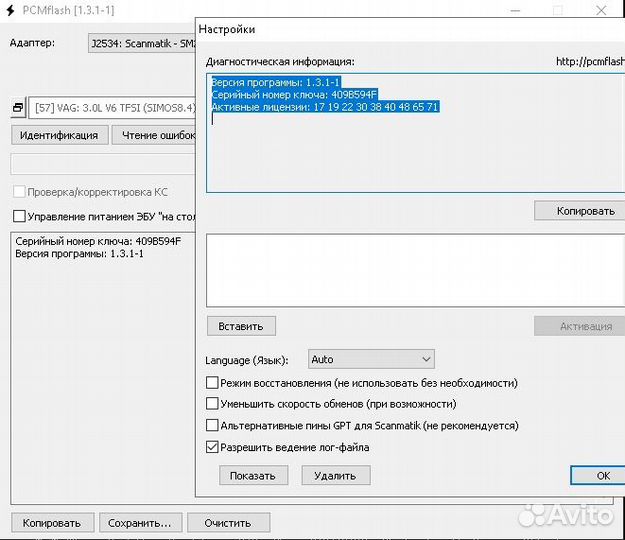Open the Адаптер J2534 Scanmatik dropdown
625x540 pixels.
tap(142, 43)
